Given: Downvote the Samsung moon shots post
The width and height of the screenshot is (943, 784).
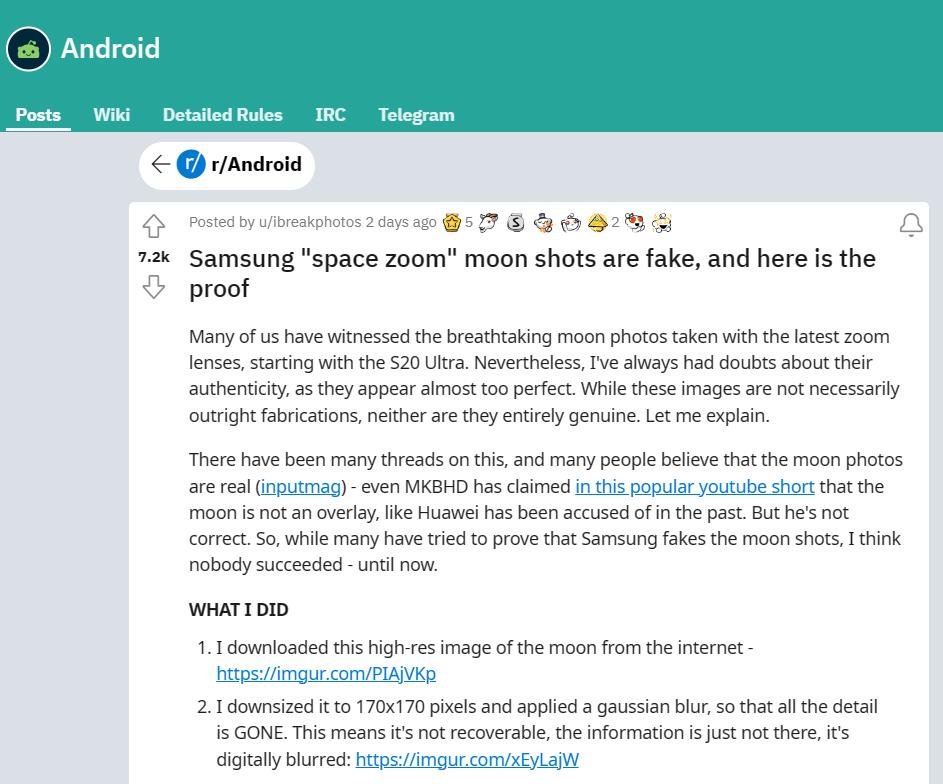Looking at the screenshot, I should tap(153, 287).
